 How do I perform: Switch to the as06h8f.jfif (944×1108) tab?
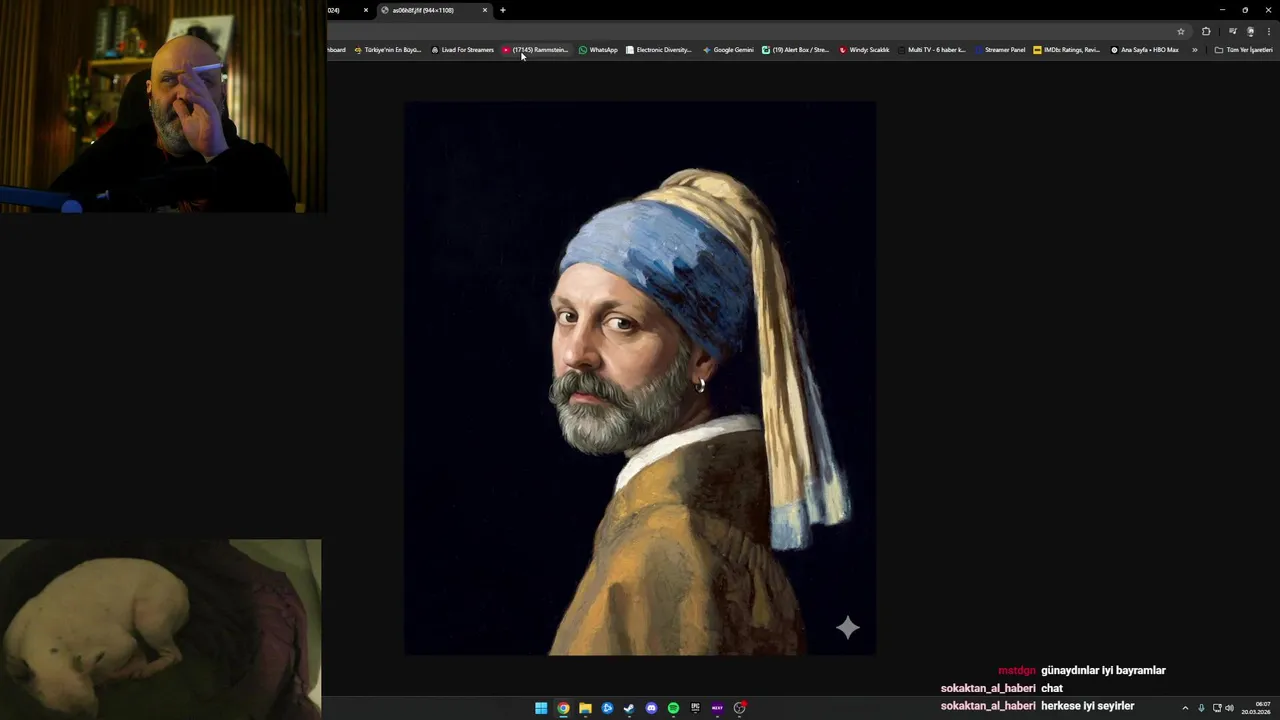pyautogui.click(x=435, y=10)
